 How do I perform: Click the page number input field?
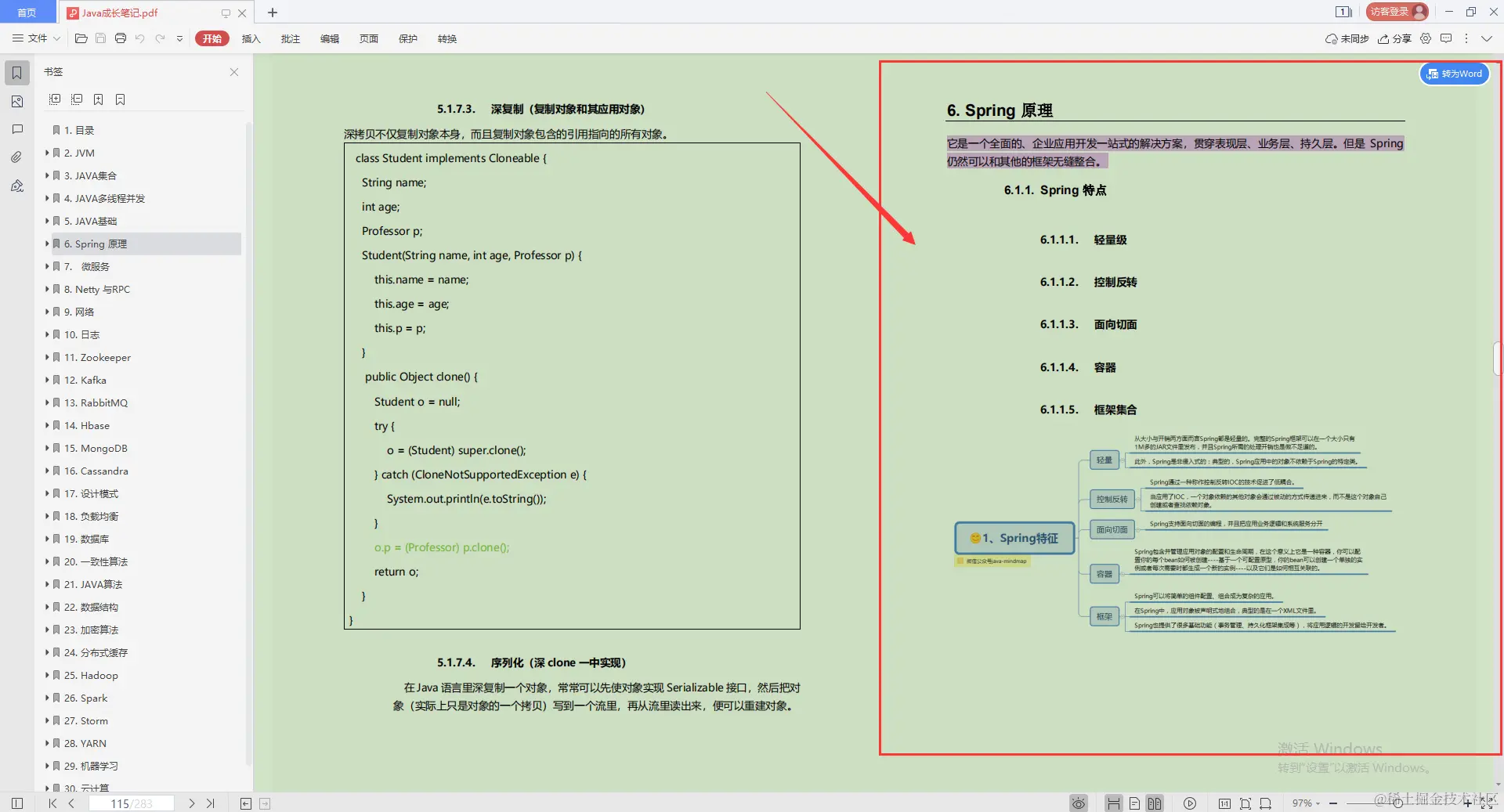pyautogui.click(x=132, y=803)
